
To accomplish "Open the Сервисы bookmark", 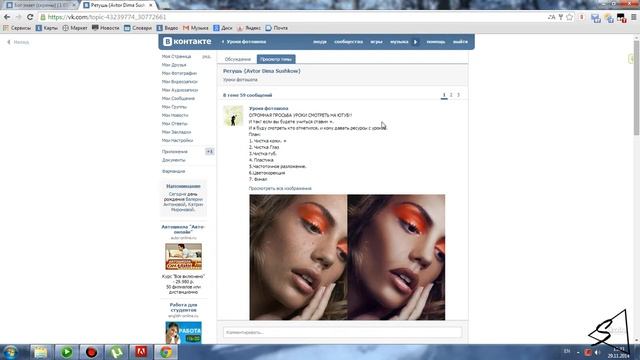I will 17,28.
